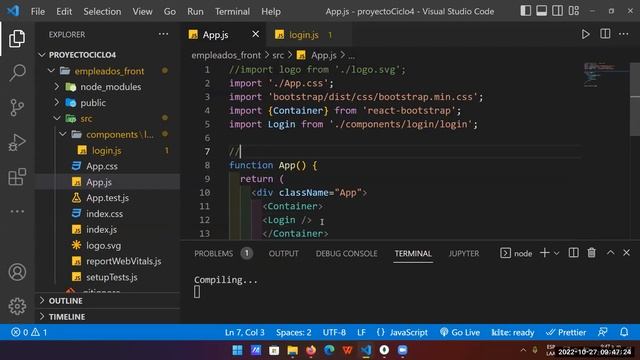Click the errors and warnings status indicator
The height and width of the screenshot is (360, 640).
[29, 332]
